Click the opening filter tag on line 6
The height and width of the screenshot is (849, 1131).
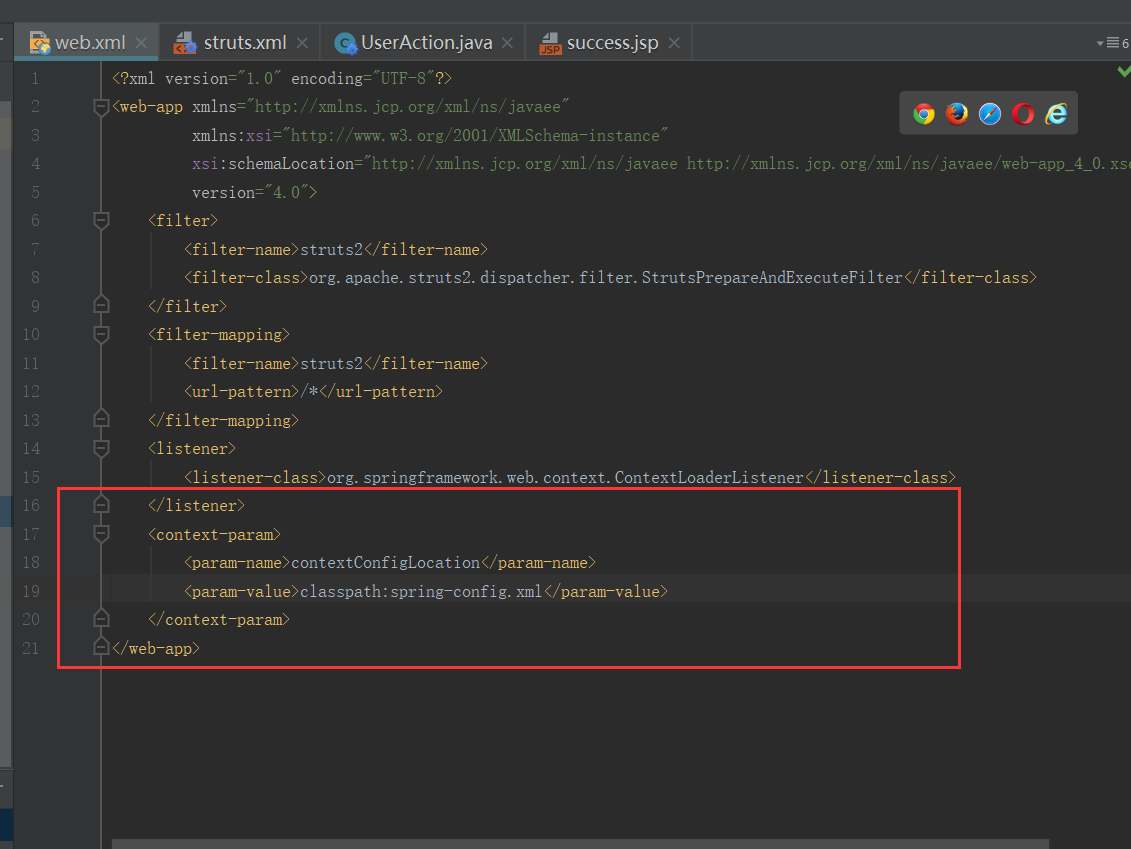[x=183, y=221]
